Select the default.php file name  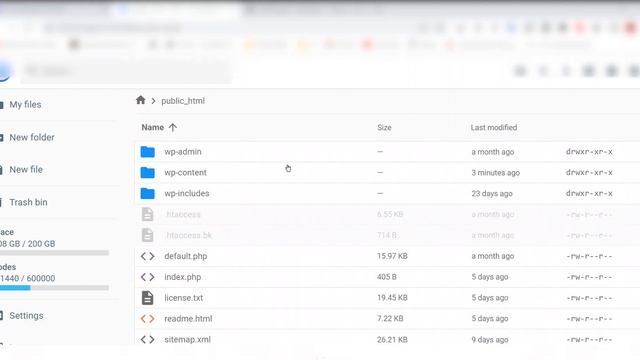tap(186, 256)
